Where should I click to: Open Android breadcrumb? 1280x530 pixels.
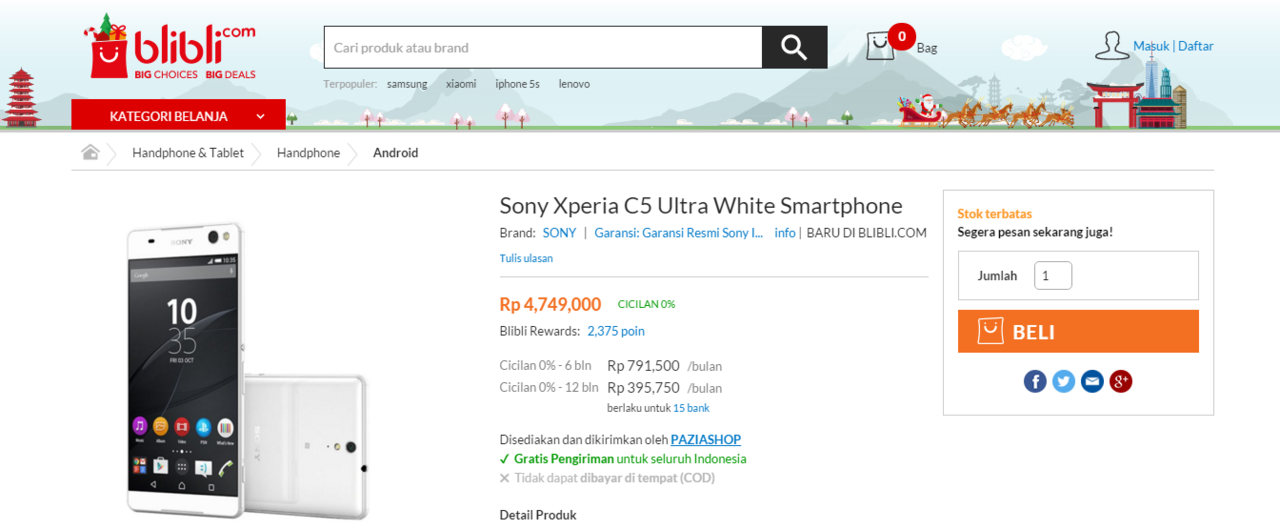396,153
